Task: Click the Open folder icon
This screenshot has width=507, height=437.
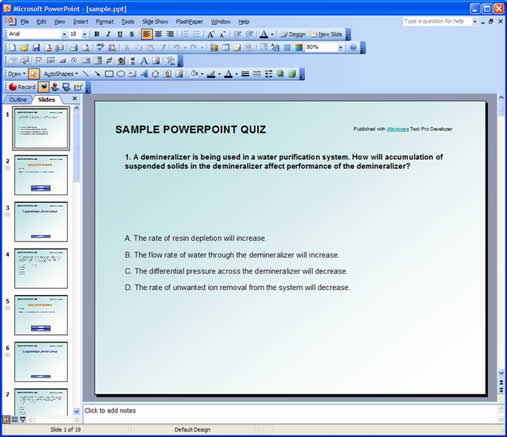Action: [24, 48]
